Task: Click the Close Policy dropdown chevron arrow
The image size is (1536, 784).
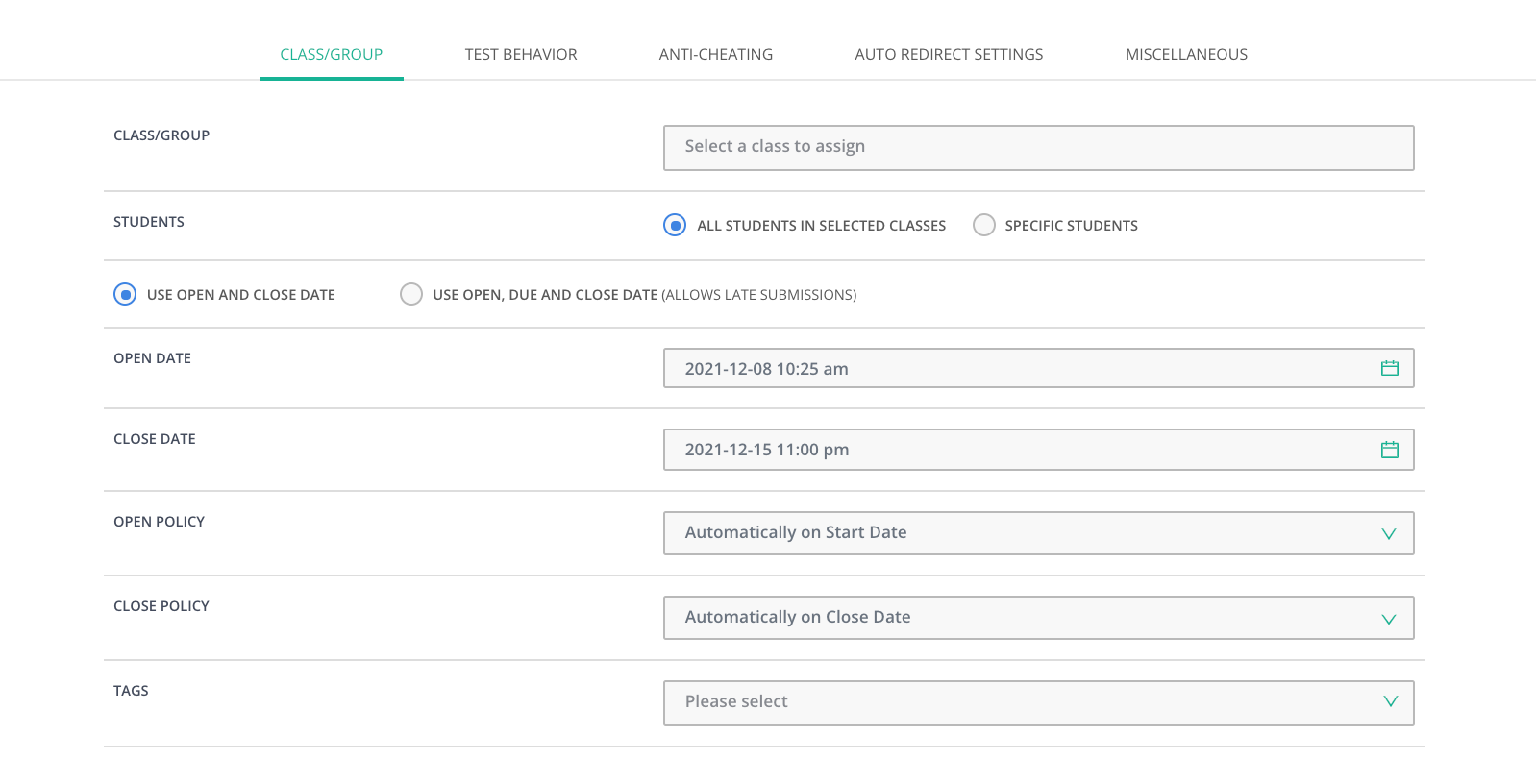Action: click(1389, 619)
